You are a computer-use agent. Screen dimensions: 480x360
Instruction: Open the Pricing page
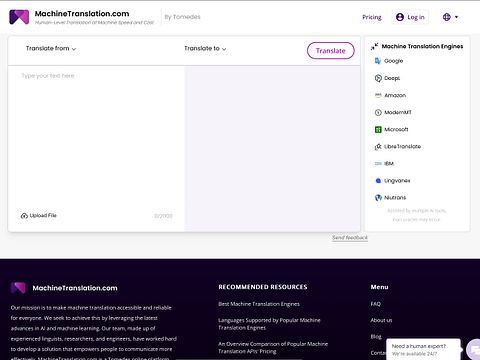tap(372, 17)
